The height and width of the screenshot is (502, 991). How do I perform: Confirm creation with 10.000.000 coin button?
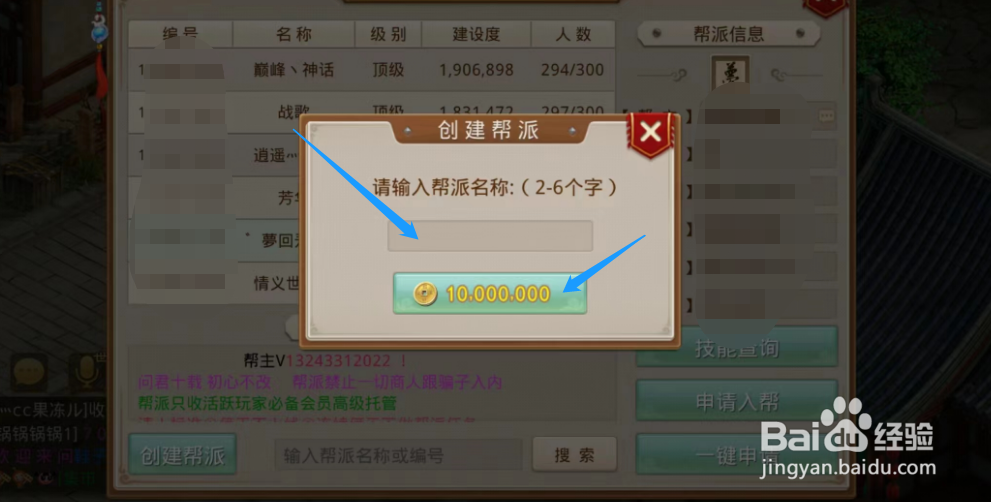tap(490, 293)
